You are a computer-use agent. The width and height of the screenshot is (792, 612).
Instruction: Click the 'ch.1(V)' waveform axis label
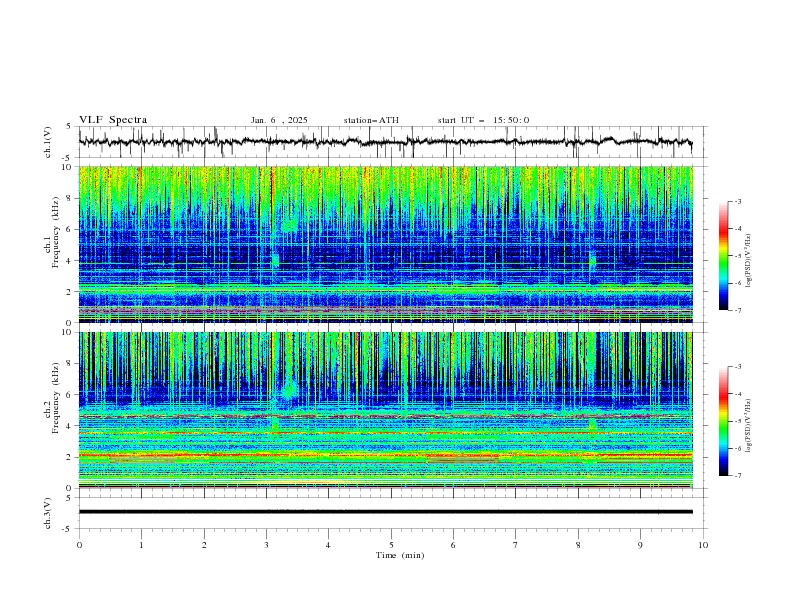48,142
